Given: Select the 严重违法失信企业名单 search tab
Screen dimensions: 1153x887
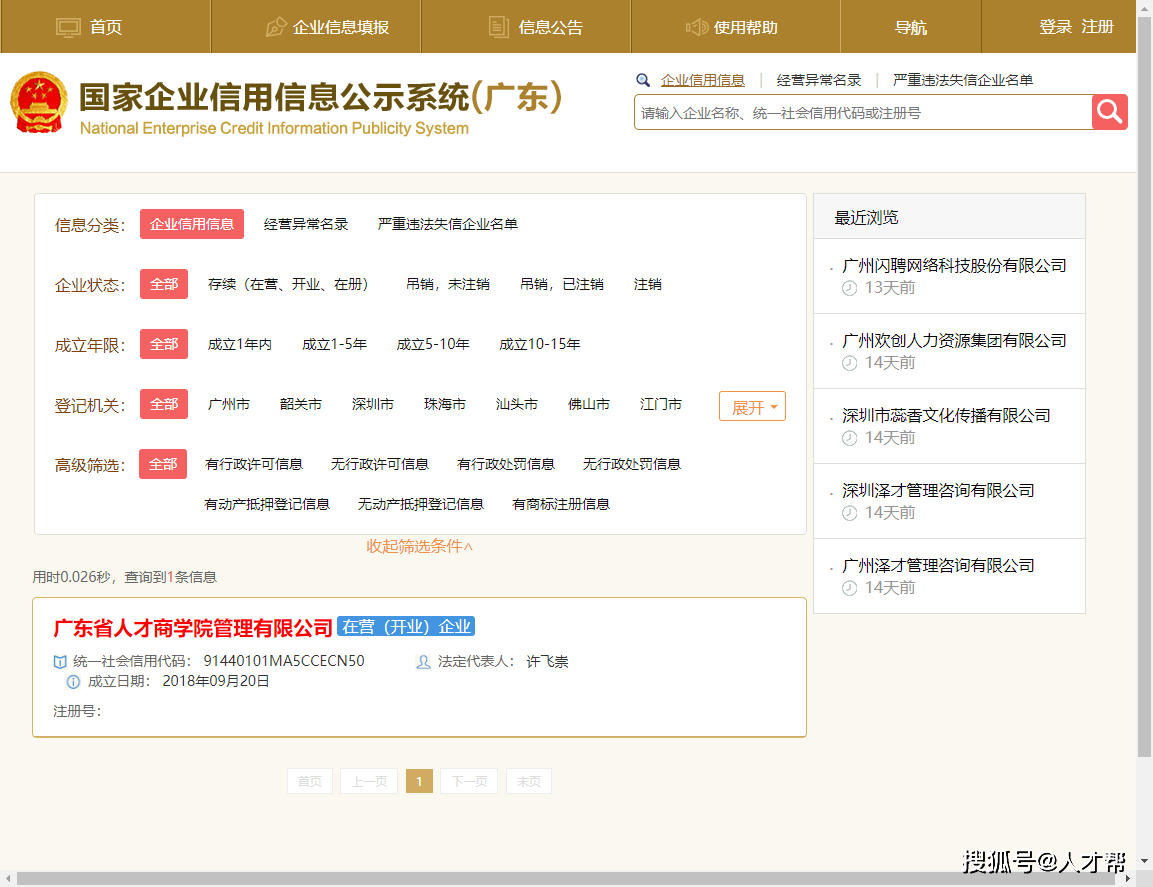Looking at the screenshot, I should (x=963, y=80).
